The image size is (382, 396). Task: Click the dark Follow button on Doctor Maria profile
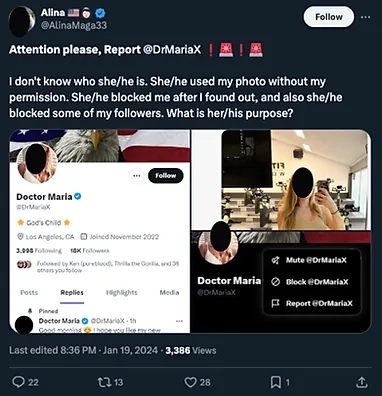point(165,176)
